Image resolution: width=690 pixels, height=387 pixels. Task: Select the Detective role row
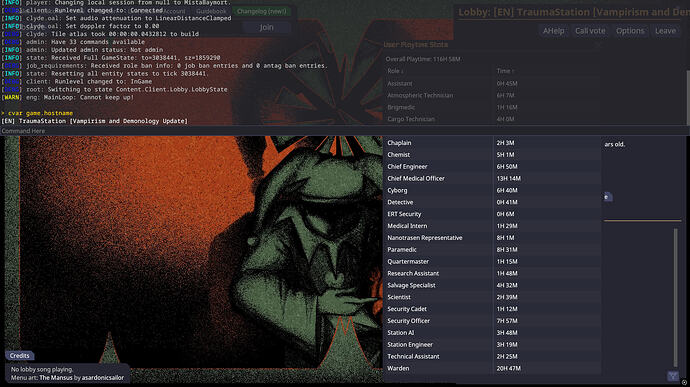coord(492,203)
